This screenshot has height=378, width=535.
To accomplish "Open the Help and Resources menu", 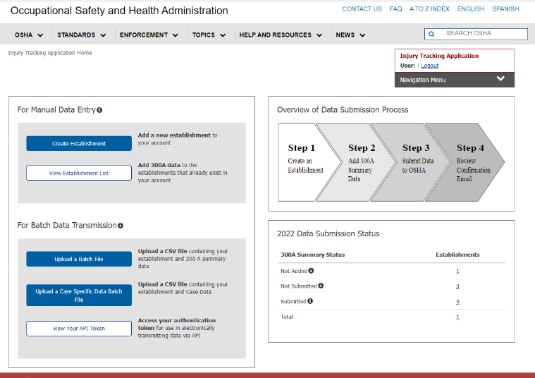I will (x=280, y=35).
